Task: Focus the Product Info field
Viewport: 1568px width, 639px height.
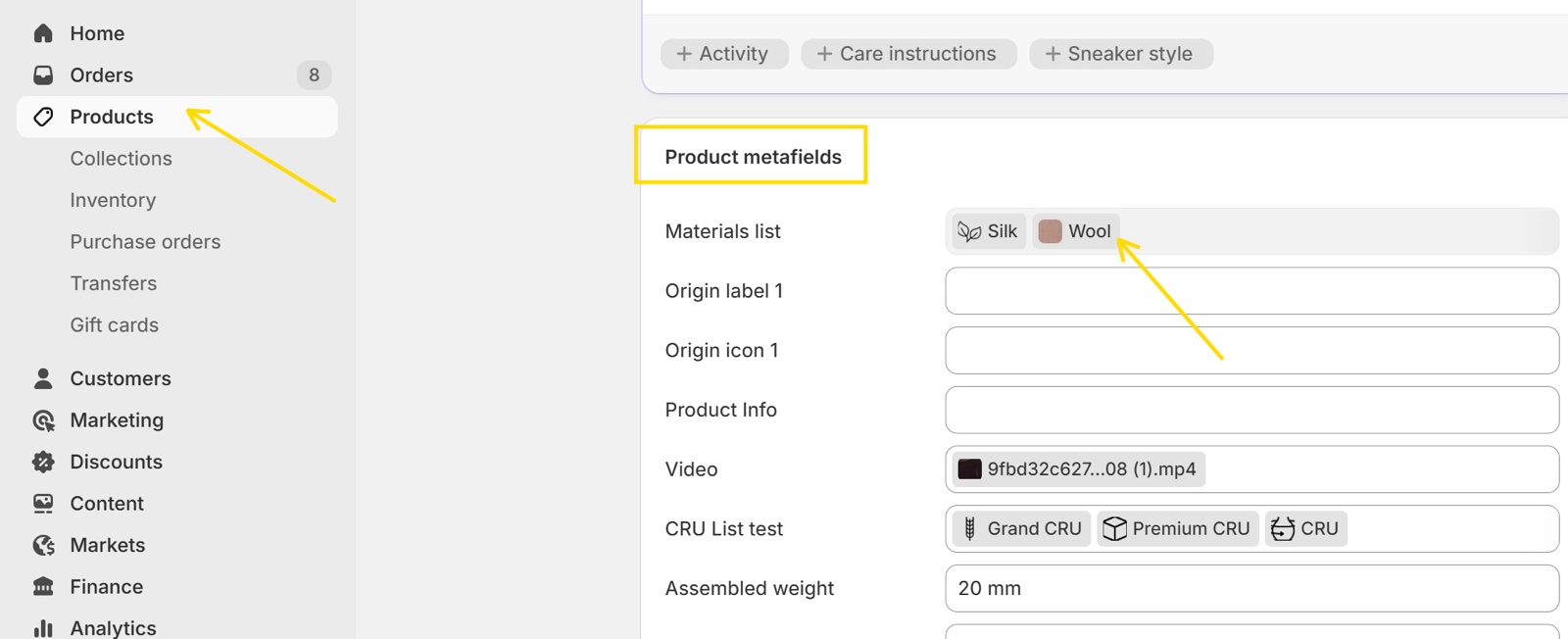Action: pos(1251,410)
